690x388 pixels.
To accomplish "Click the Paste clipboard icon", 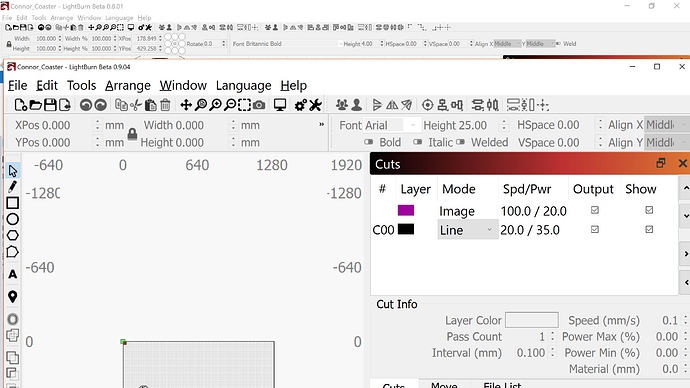I will point(150,105).
